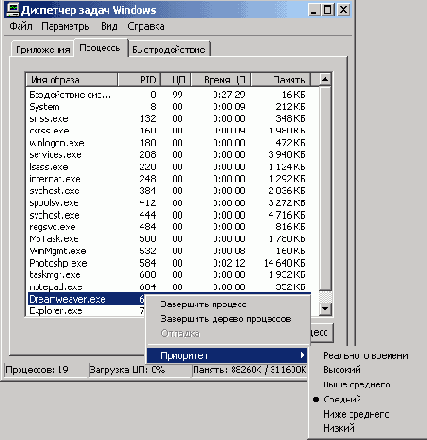
Task: Switch to the Быстродействие tab
Action: tap(169, 50)
